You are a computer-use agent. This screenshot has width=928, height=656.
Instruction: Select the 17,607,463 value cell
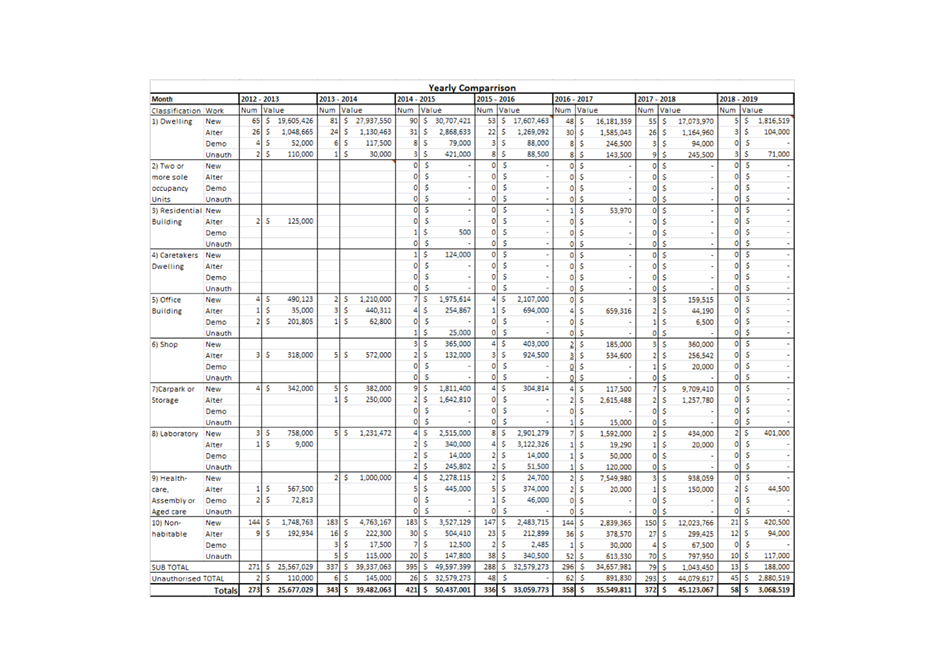[531, 121]
